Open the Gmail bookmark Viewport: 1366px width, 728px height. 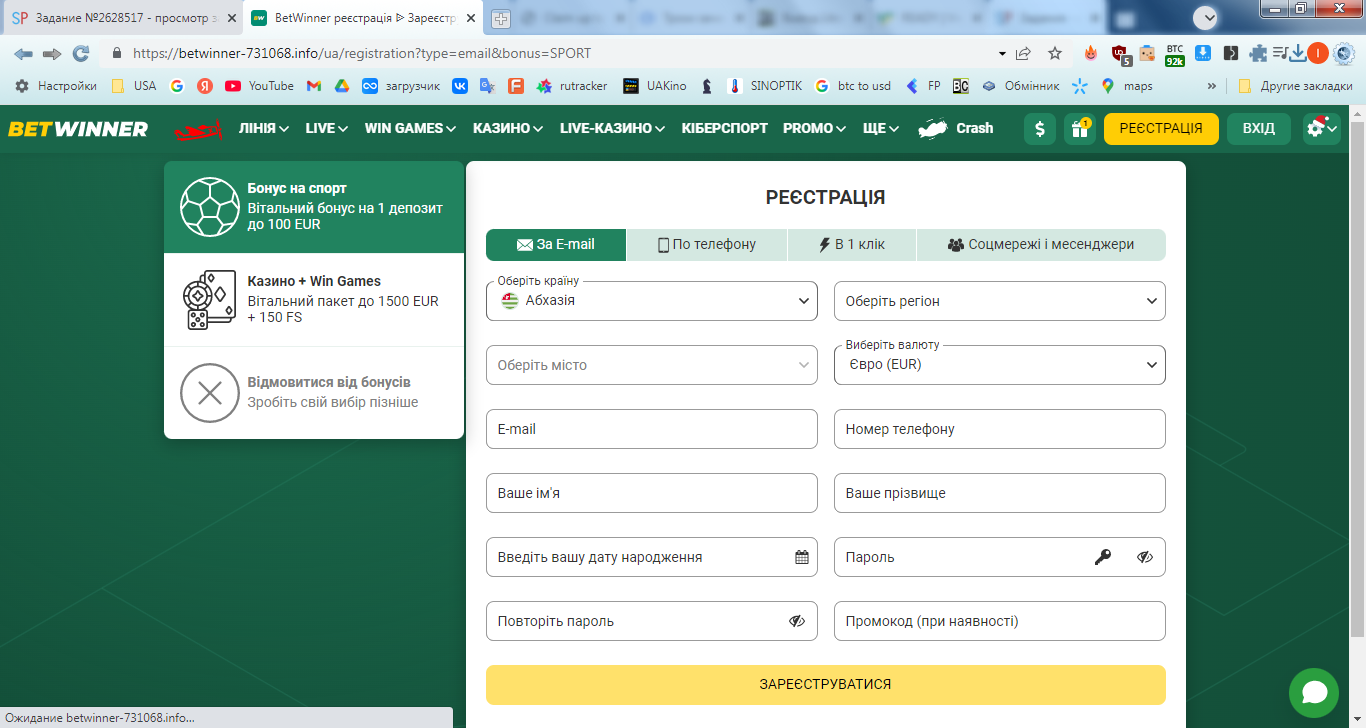[x=313, y=86]
